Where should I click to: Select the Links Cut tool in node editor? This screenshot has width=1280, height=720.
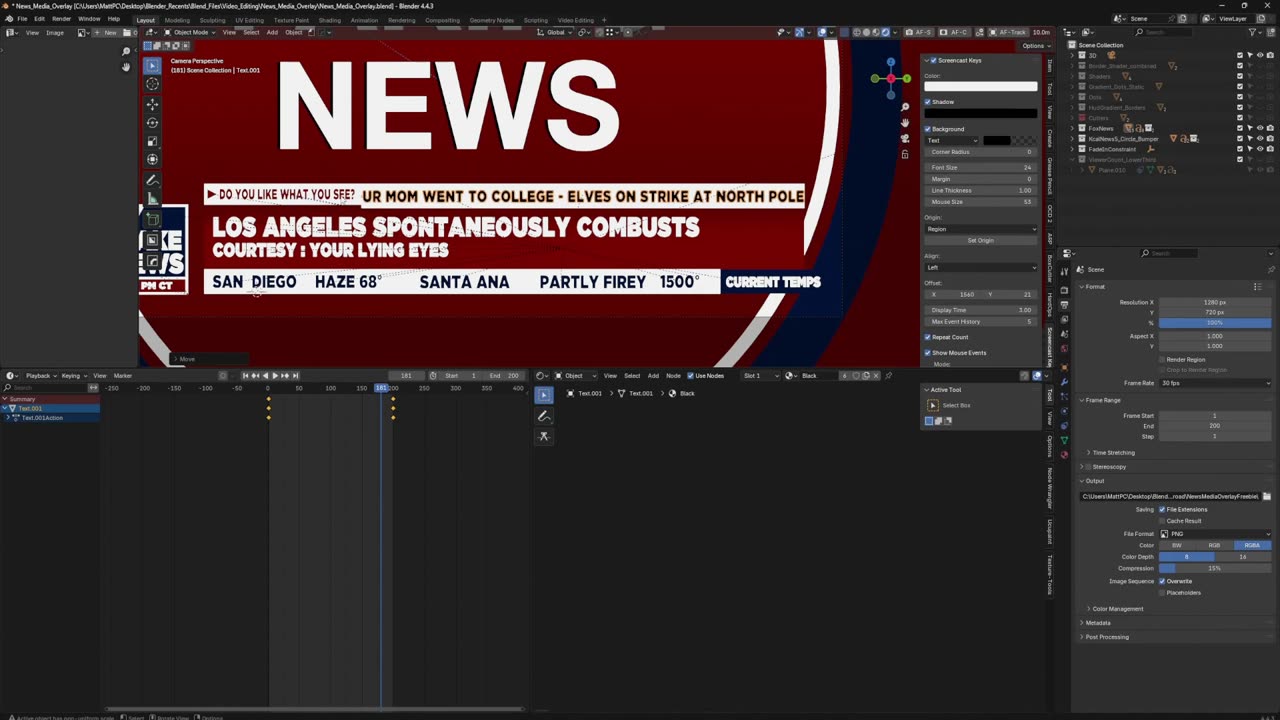[x=544, y=436]
